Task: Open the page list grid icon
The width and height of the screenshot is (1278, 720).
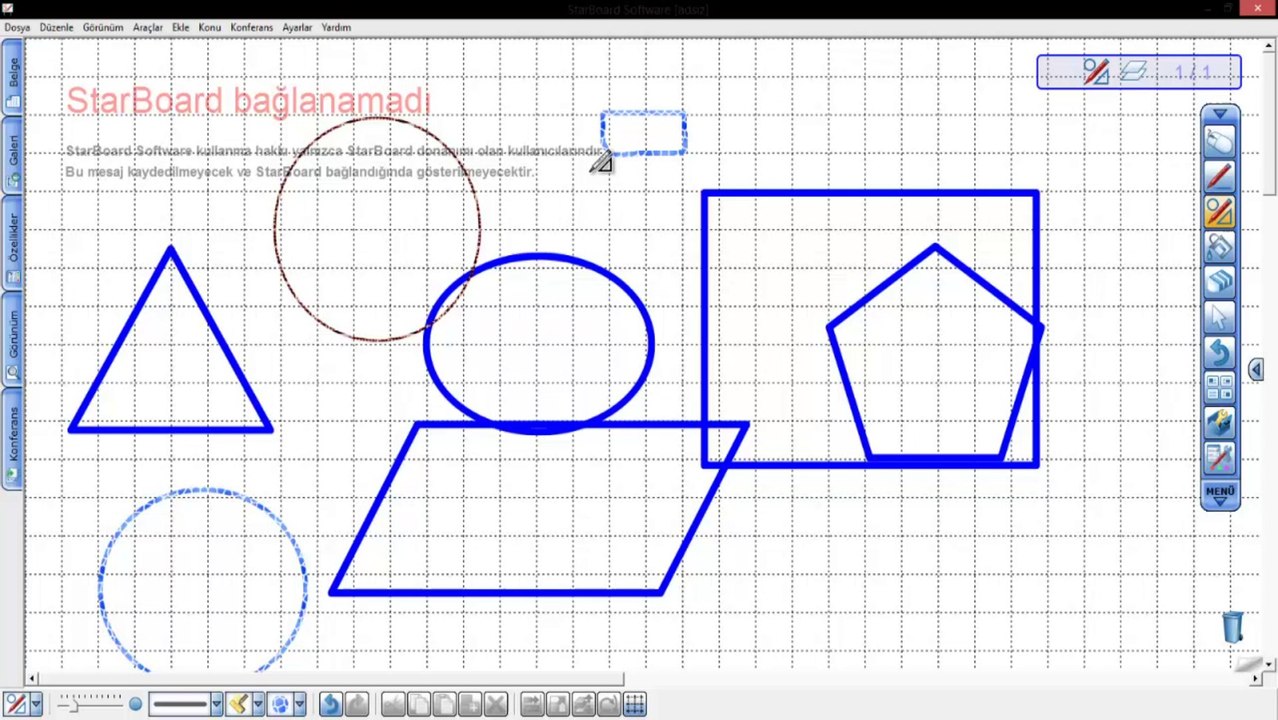Action: coord(1220,388)
